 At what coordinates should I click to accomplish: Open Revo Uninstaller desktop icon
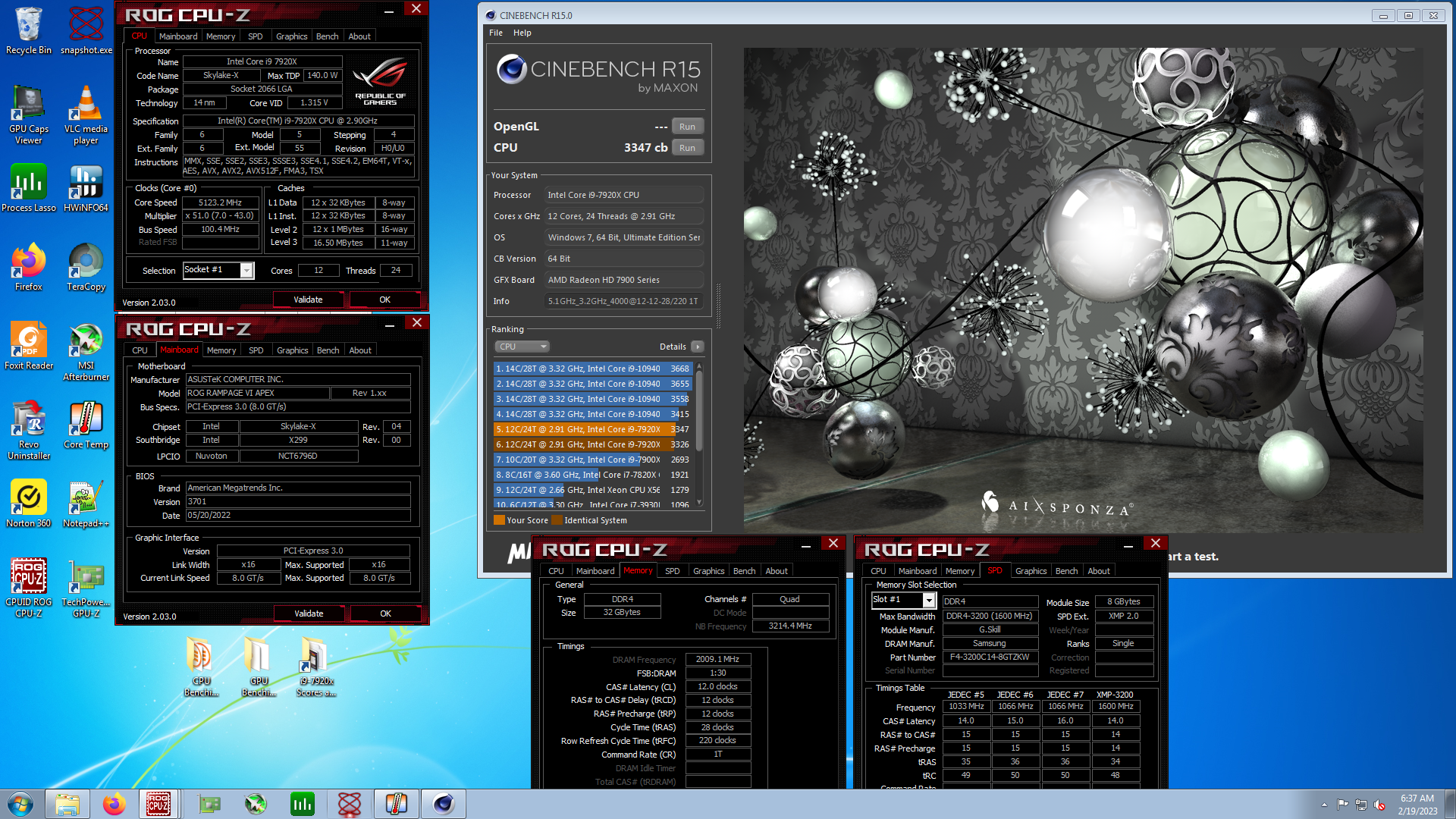(x=29, y=430)
